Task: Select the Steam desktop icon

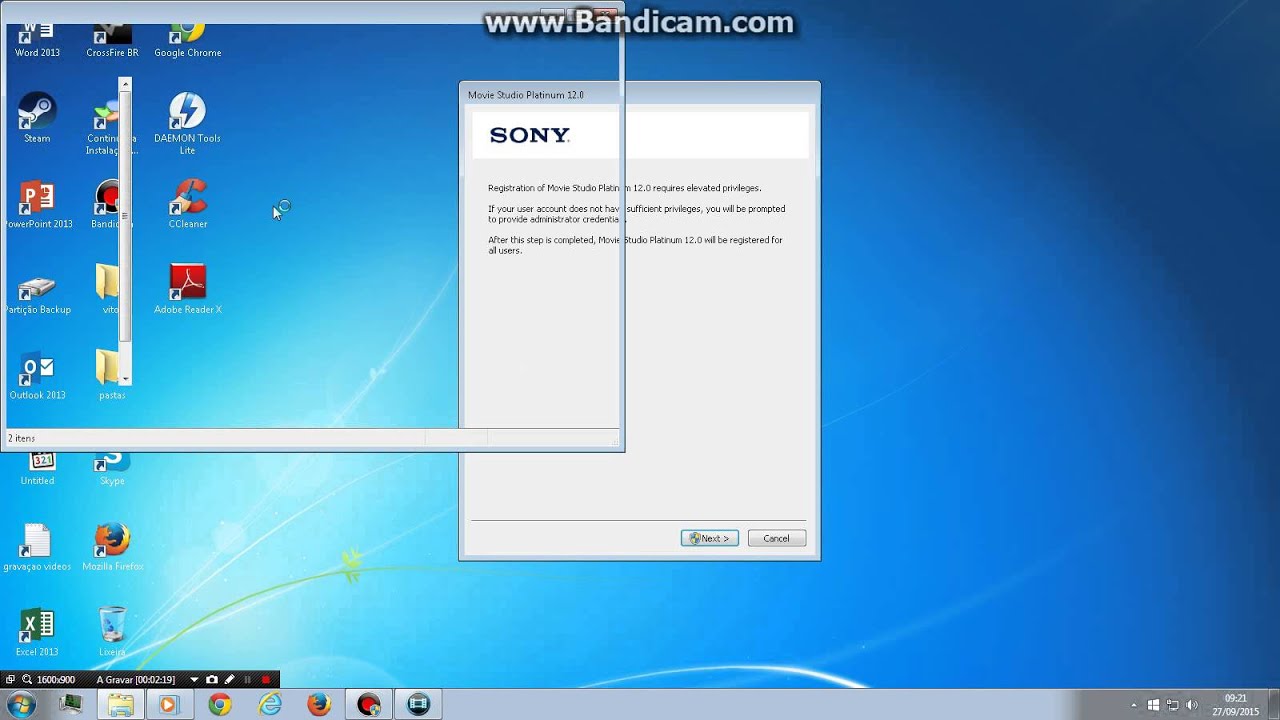Action: [37, 118]
